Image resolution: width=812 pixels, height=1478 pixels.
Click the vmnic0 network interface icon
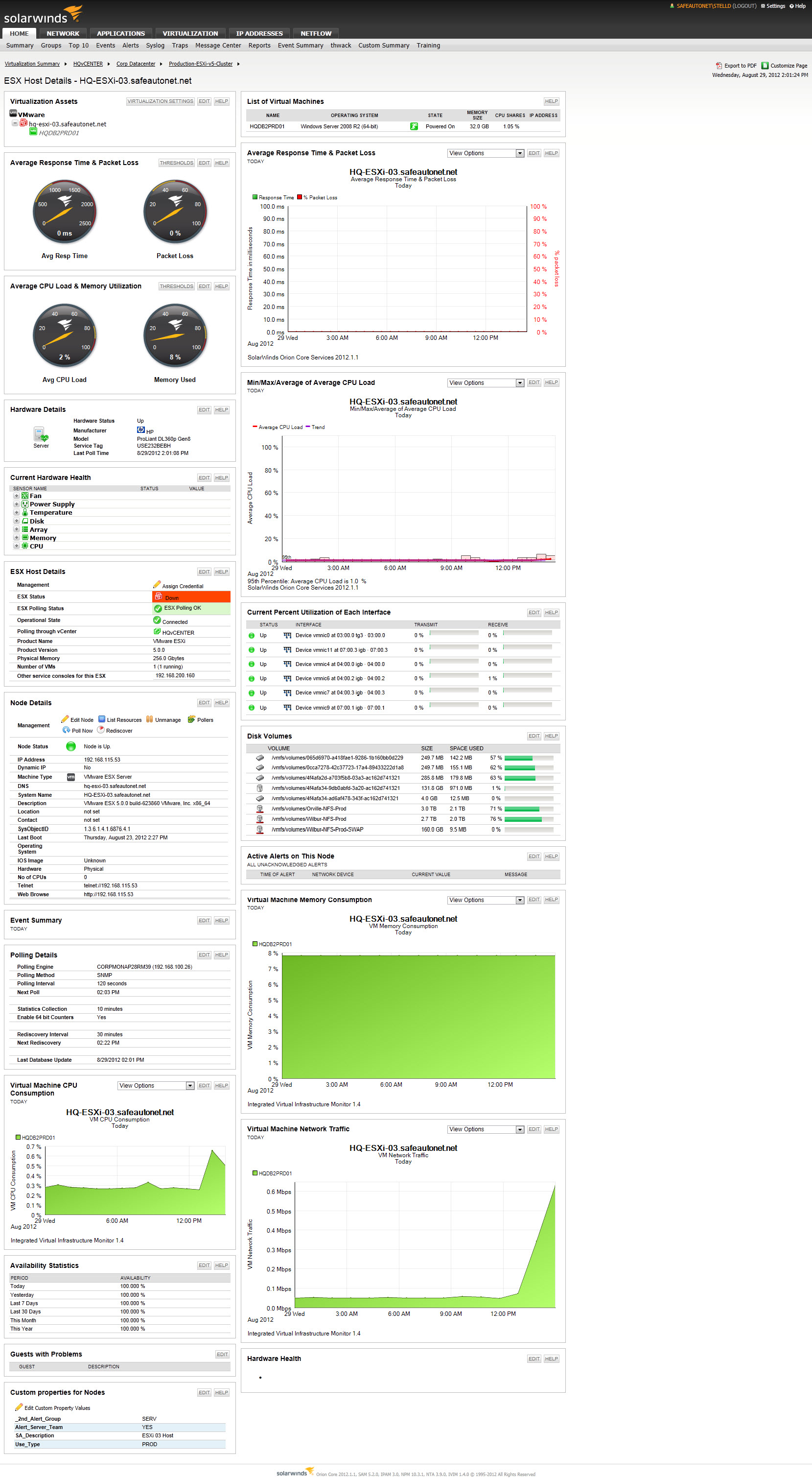pos(287,635)
